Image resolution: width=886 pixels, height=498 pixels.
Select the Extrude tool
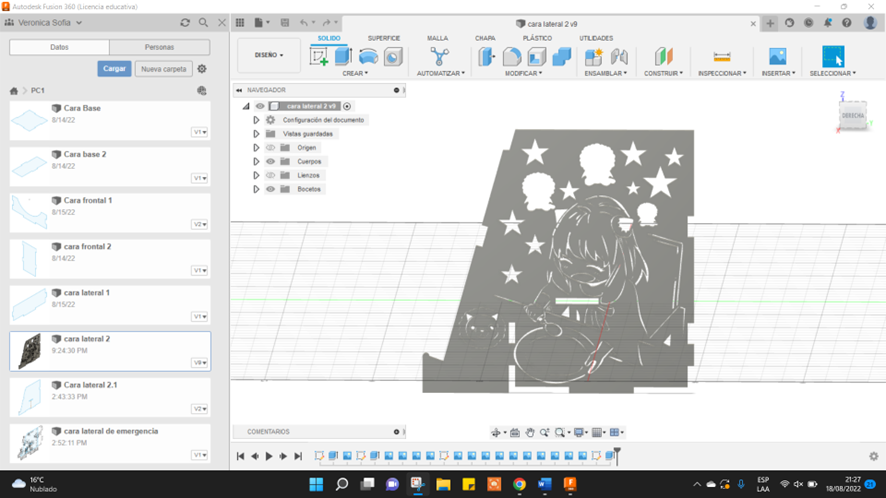coord(344,57)
